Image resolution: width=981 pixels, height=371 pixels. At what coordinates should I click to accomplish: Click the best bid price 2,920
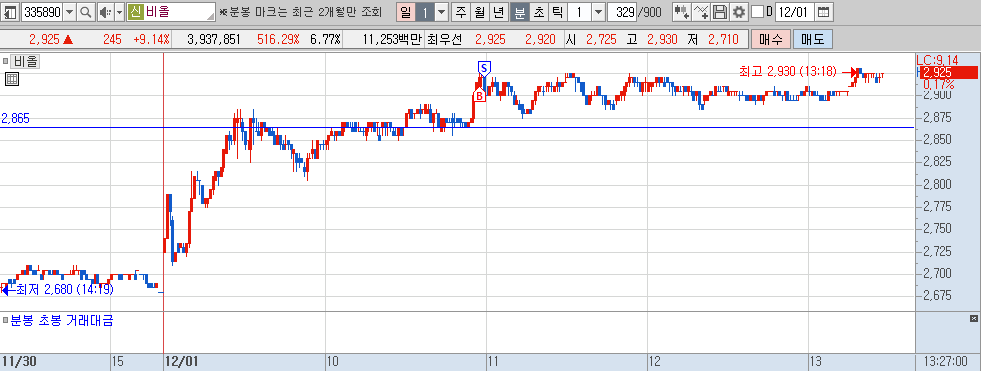541,39
